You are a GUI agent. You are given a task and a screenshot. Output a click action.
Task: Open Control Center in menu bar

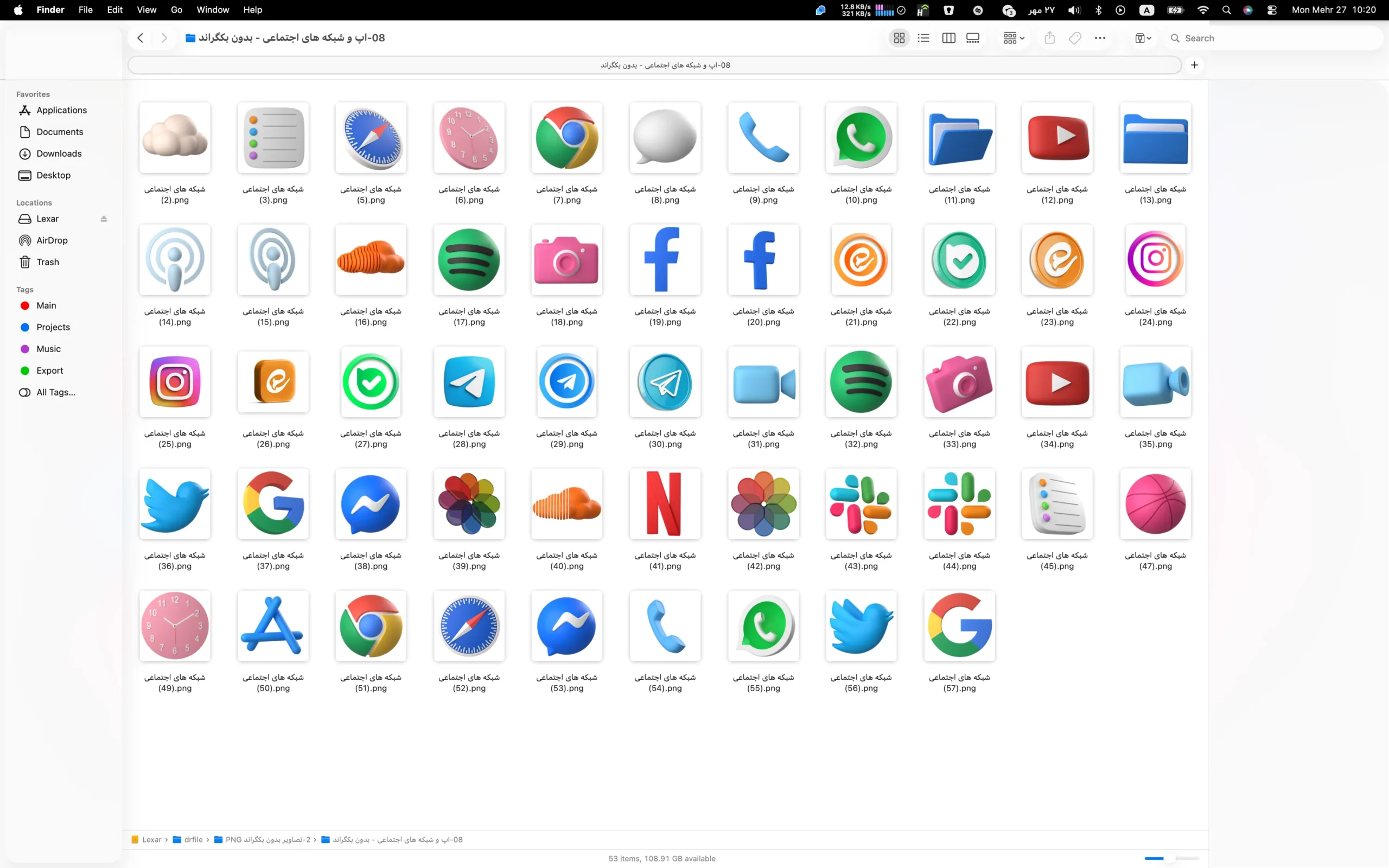[x=1272, y=10]
